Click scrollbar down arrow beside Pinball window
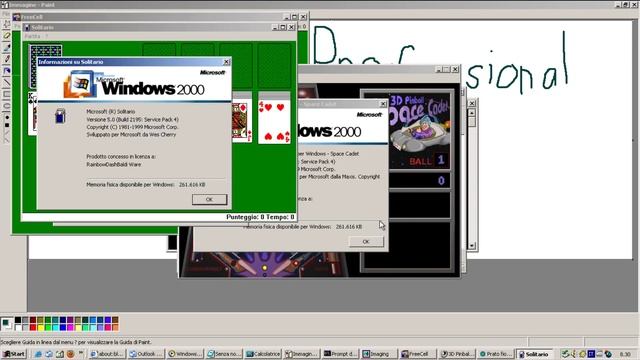Screen dimensions: 640x360 click(x=472, y=246)
